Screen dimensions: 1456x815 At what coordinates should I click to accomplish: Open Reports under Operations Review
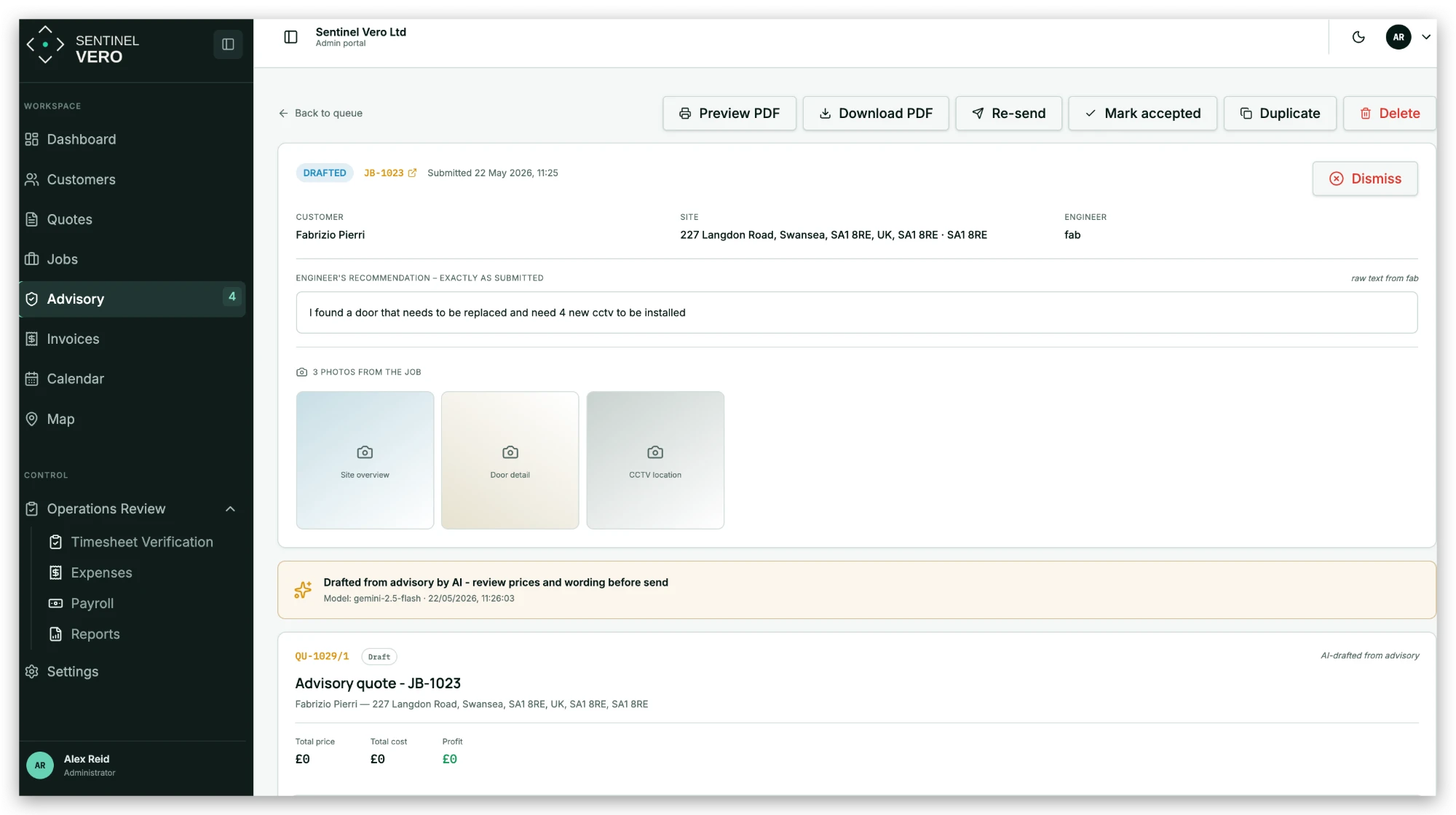[84, 634]
